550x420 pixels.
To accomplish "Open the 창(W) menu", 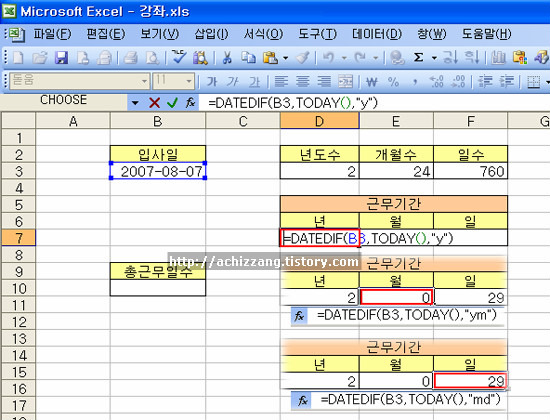I will tap(431, 34).
